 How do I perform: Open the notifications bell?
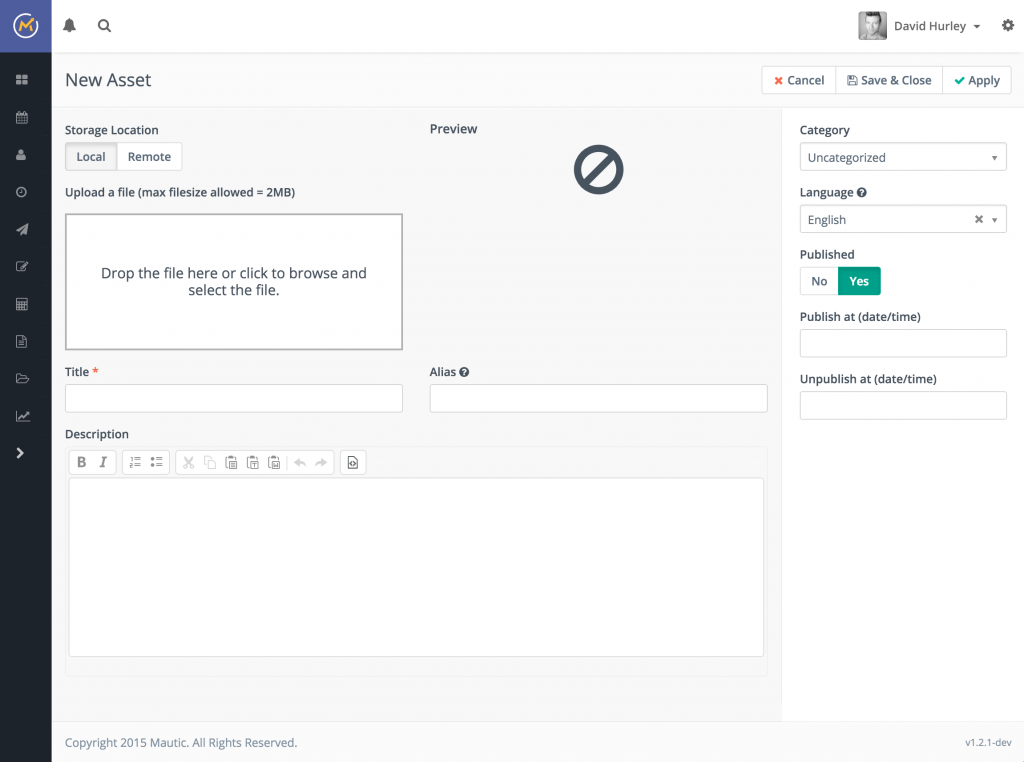click(x=69, y=25)
